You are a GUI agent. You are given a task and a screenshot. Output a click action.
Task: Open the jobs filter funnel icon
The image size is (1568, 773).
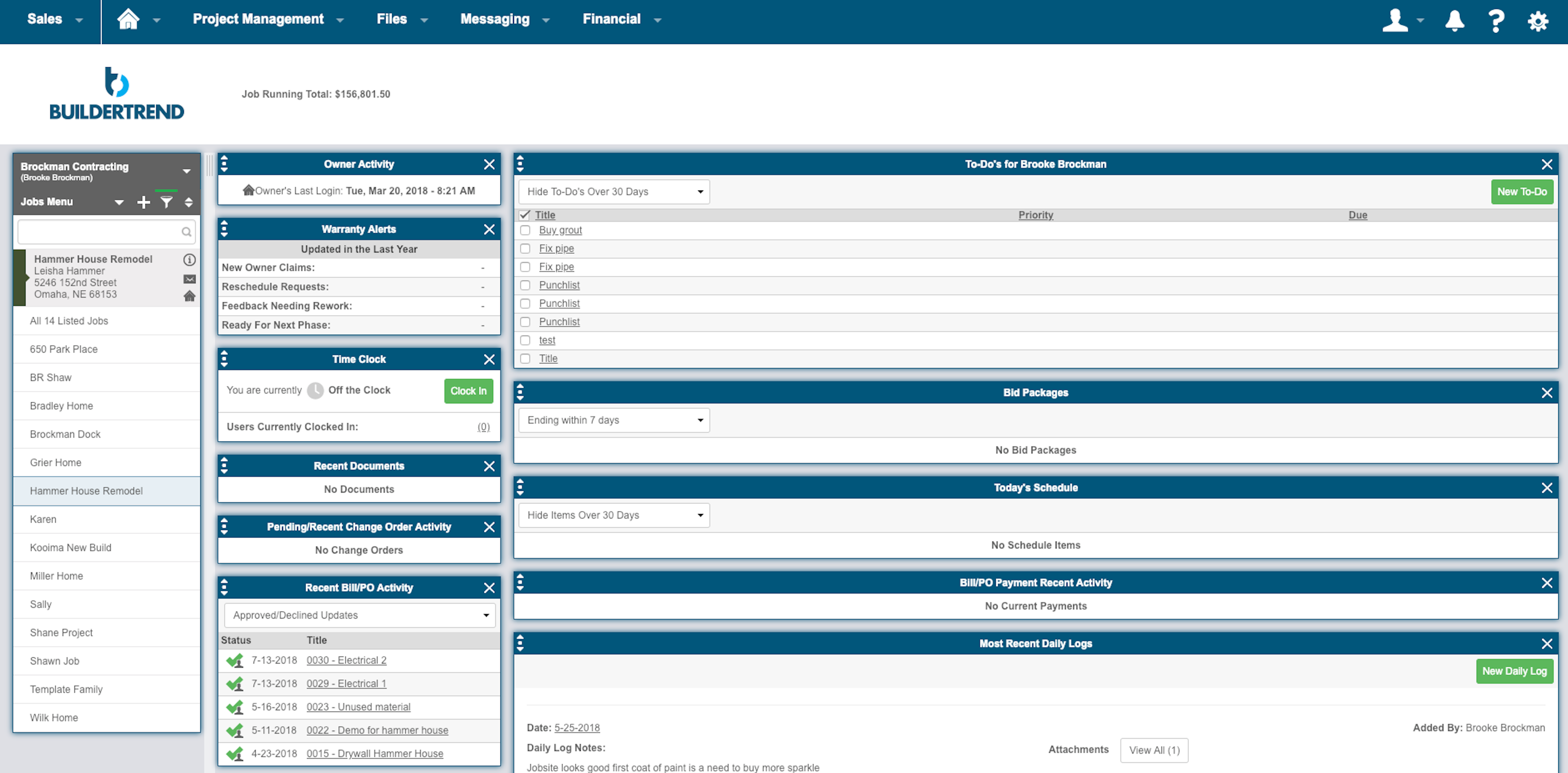pos(166,202)
